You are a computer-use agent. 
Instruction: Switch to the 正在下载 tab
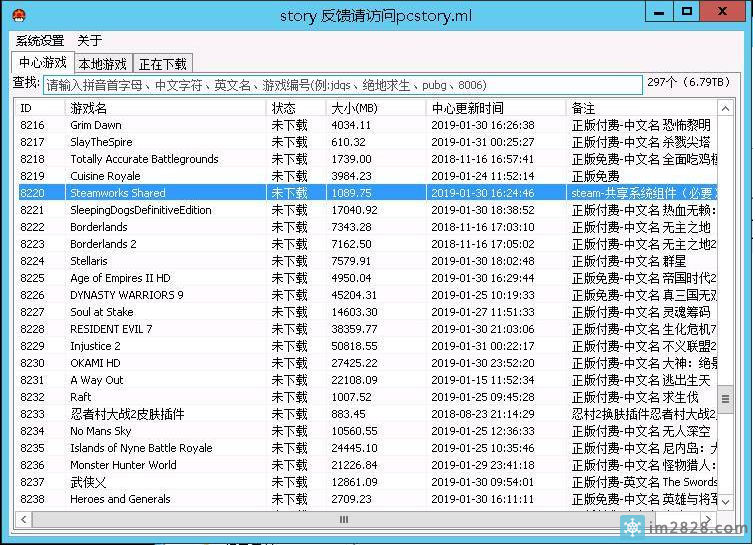pos(163,64)
